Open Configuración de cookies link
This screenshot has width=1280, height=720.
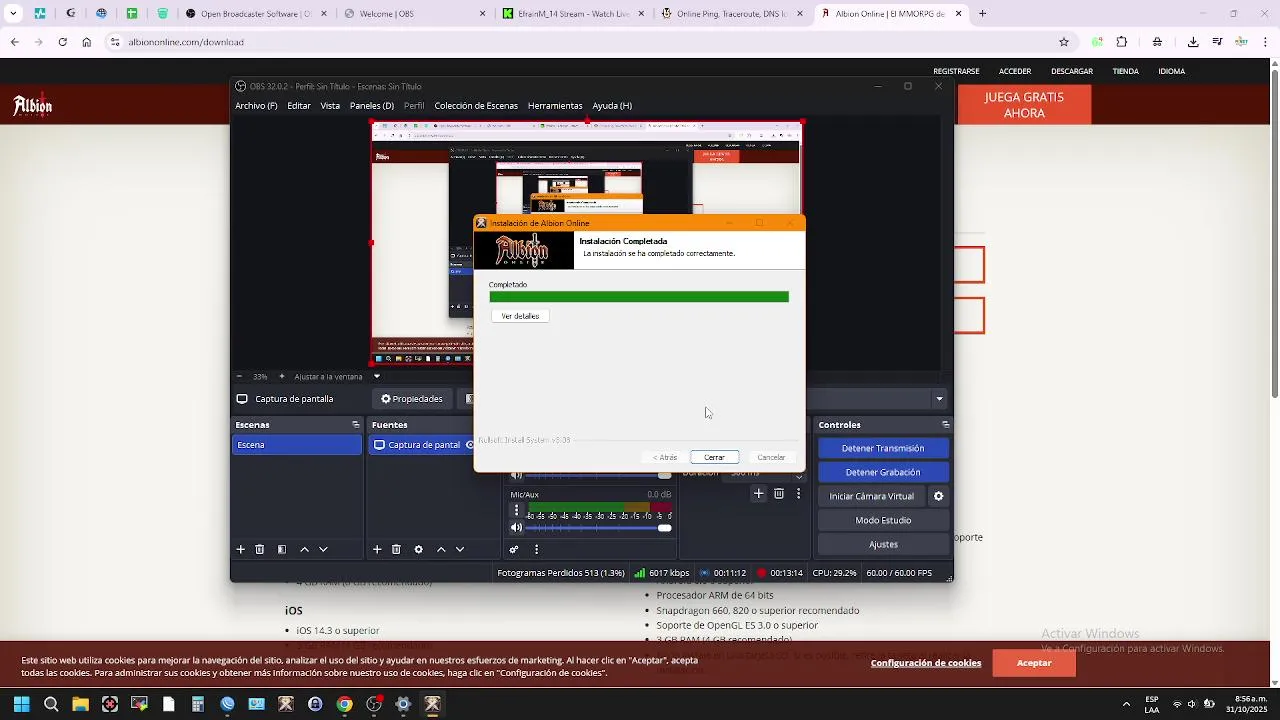coord(926,663)
